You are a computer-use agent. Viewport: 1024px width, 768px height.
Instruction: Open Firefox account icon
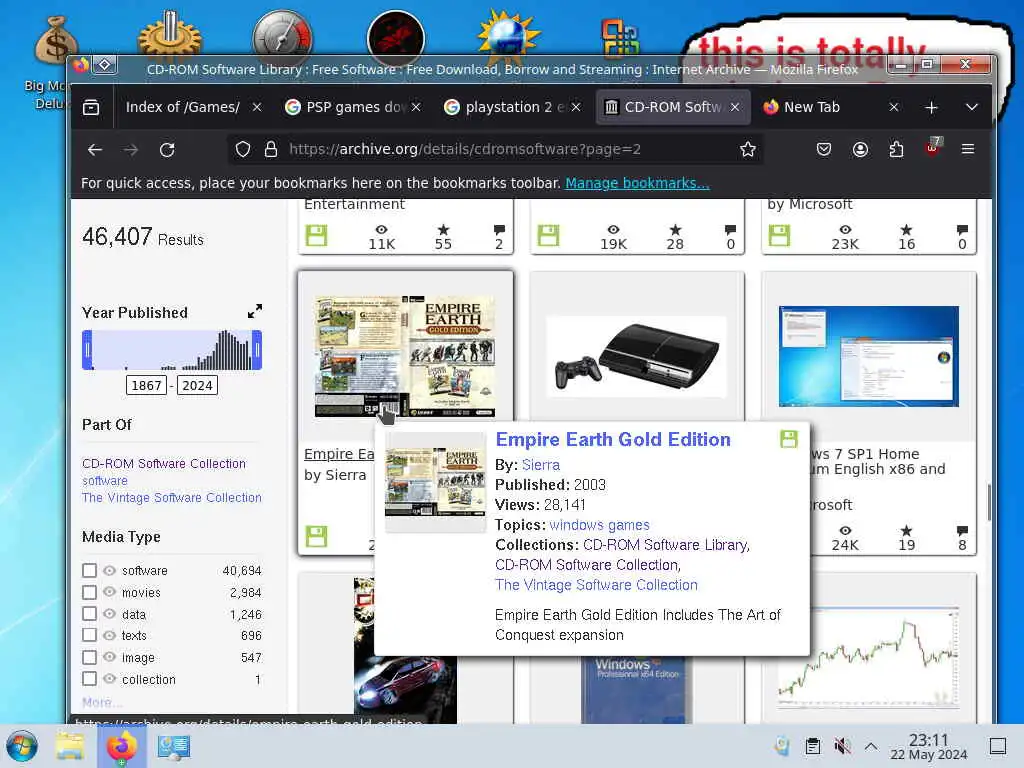pos(860,150)
